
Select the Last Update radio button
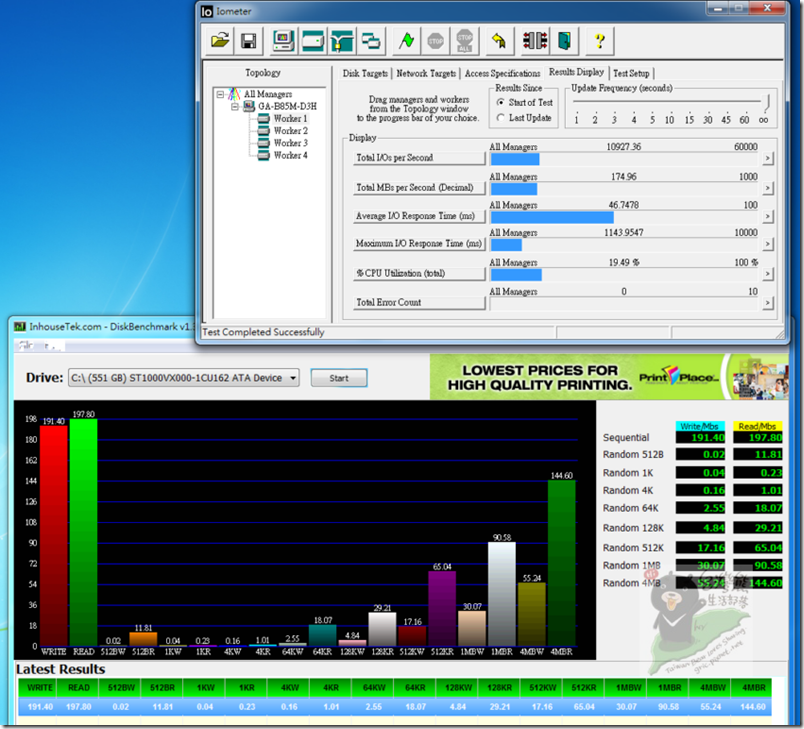point(501,118)
